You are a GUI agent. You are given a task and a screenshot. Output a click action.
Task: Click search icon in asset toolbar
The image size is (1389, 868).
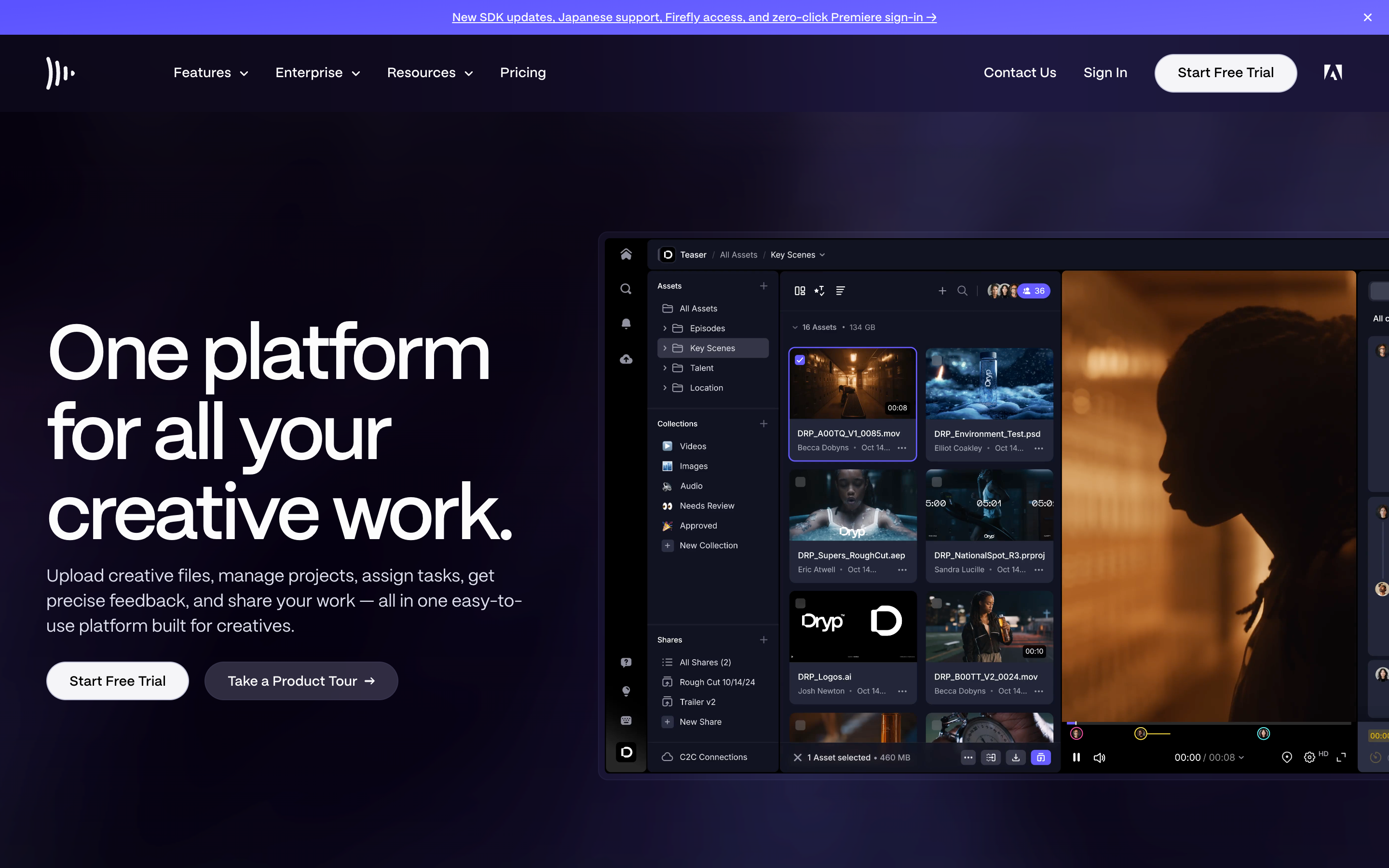coord(963,291)
